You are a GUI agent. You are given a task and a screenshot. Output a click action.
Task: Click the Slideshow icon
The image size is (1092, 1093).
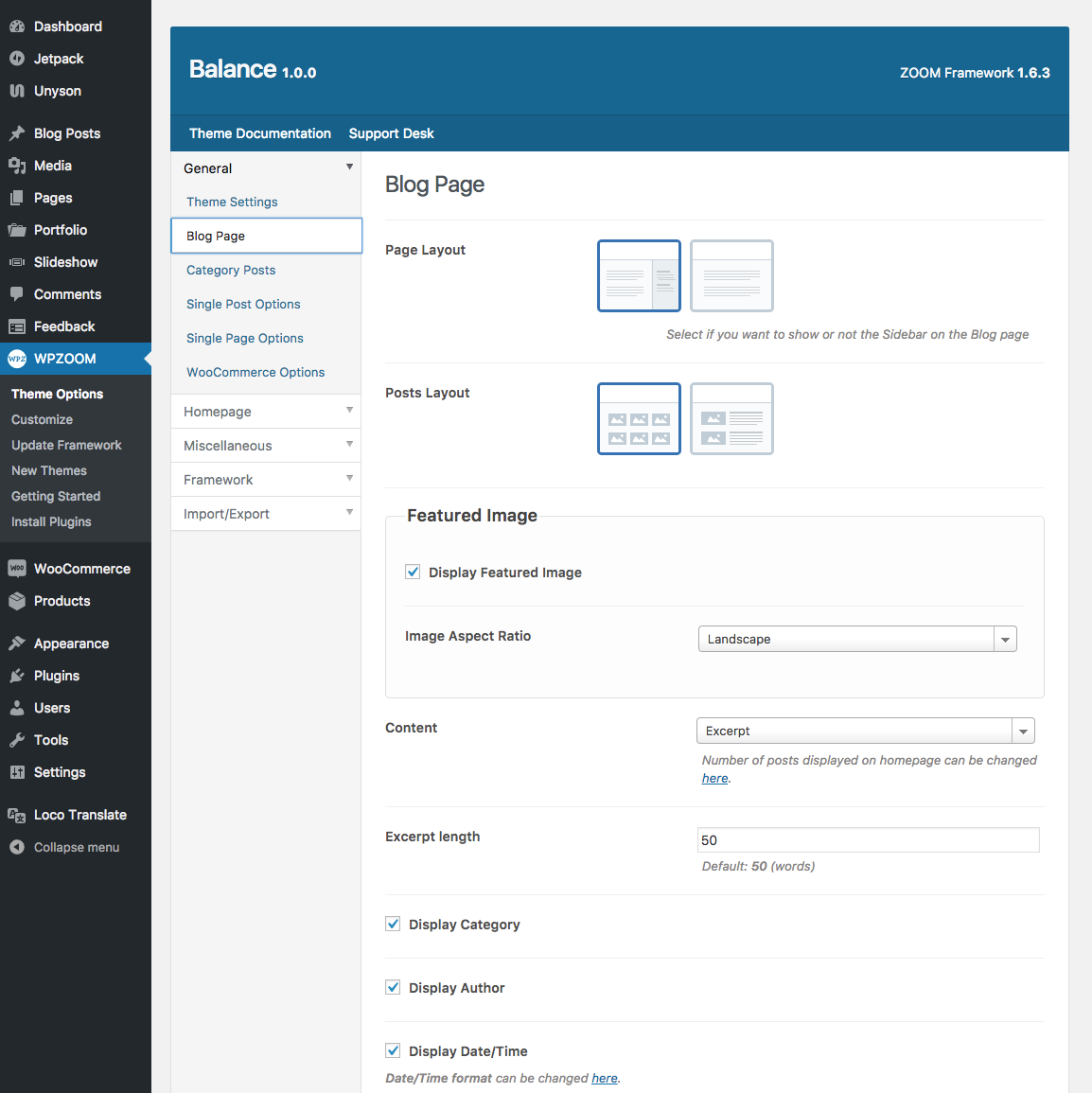coord(17,262)
